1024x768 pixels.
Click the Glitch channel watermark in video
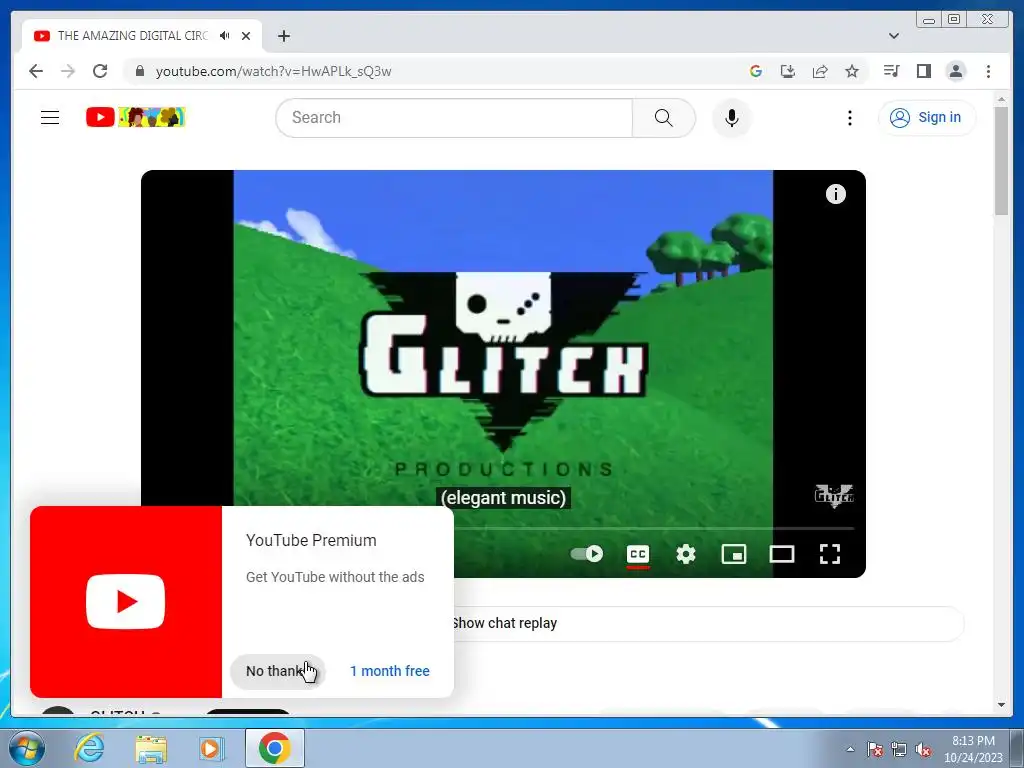click(834, 496)
